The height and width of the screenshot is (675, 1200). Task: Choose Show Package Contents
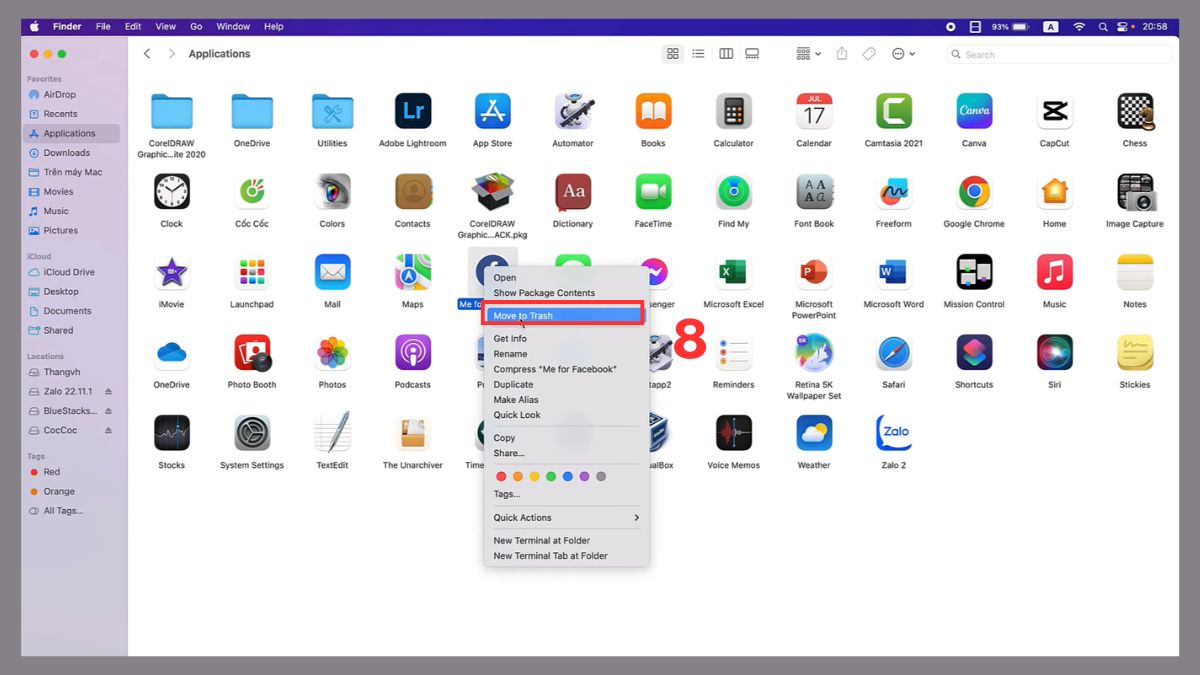tap(566, 293)
